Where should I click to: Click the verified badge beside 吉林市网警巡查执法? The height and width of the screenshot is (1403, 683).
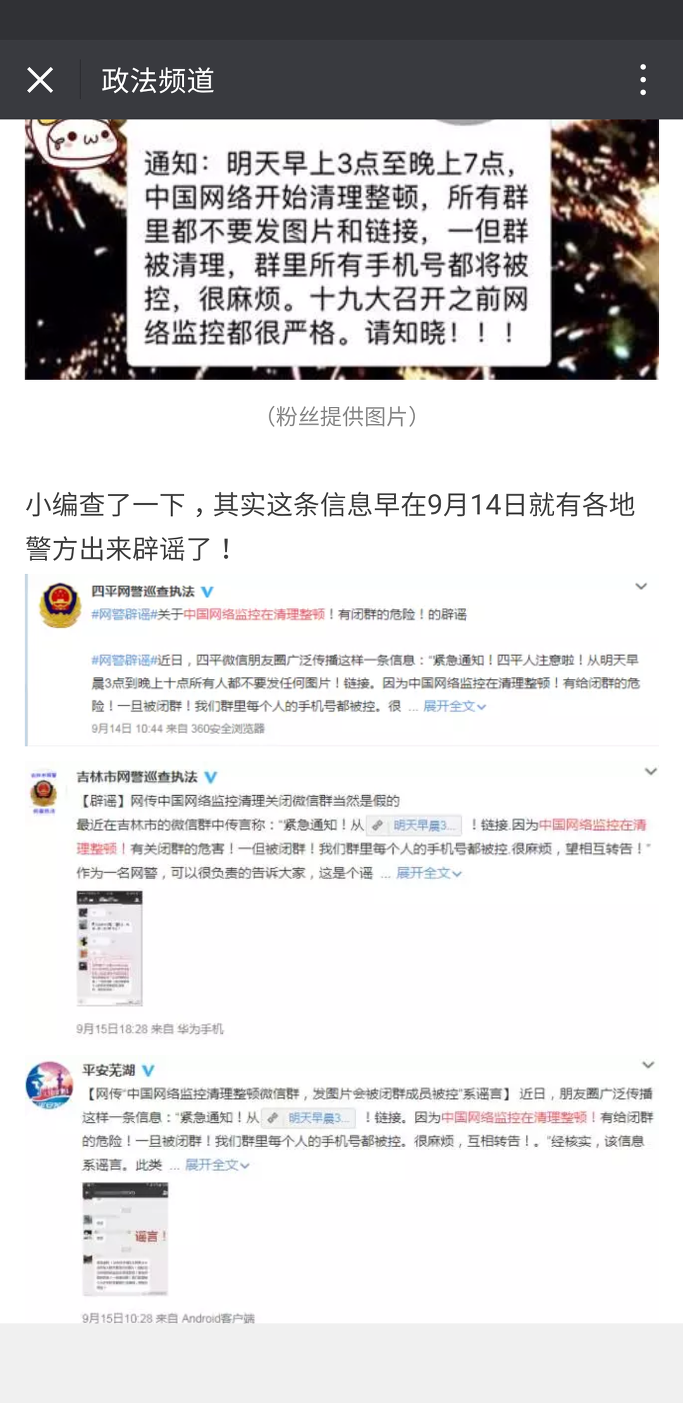(x=211, y=777)
